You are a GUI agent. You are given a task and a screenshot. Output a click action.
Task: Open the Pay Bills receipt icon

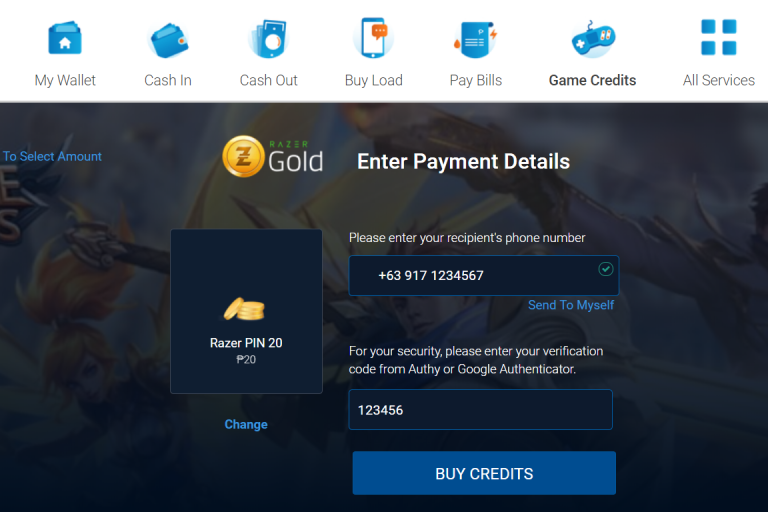(x=475, y=39)
